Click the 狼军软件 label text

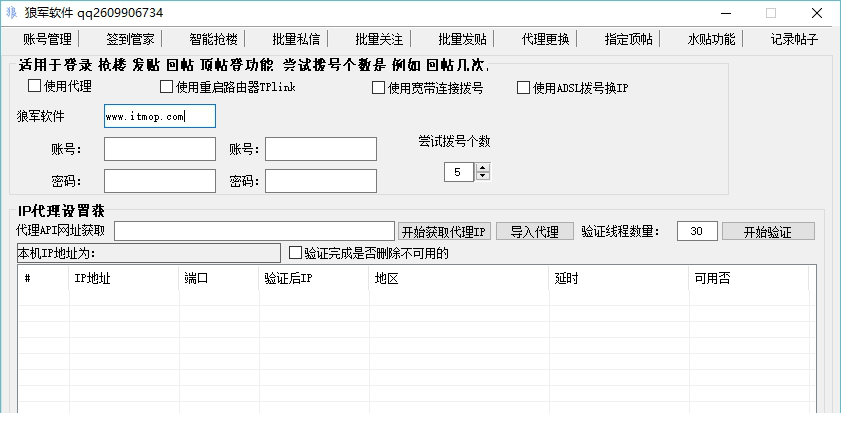[41, 116]
